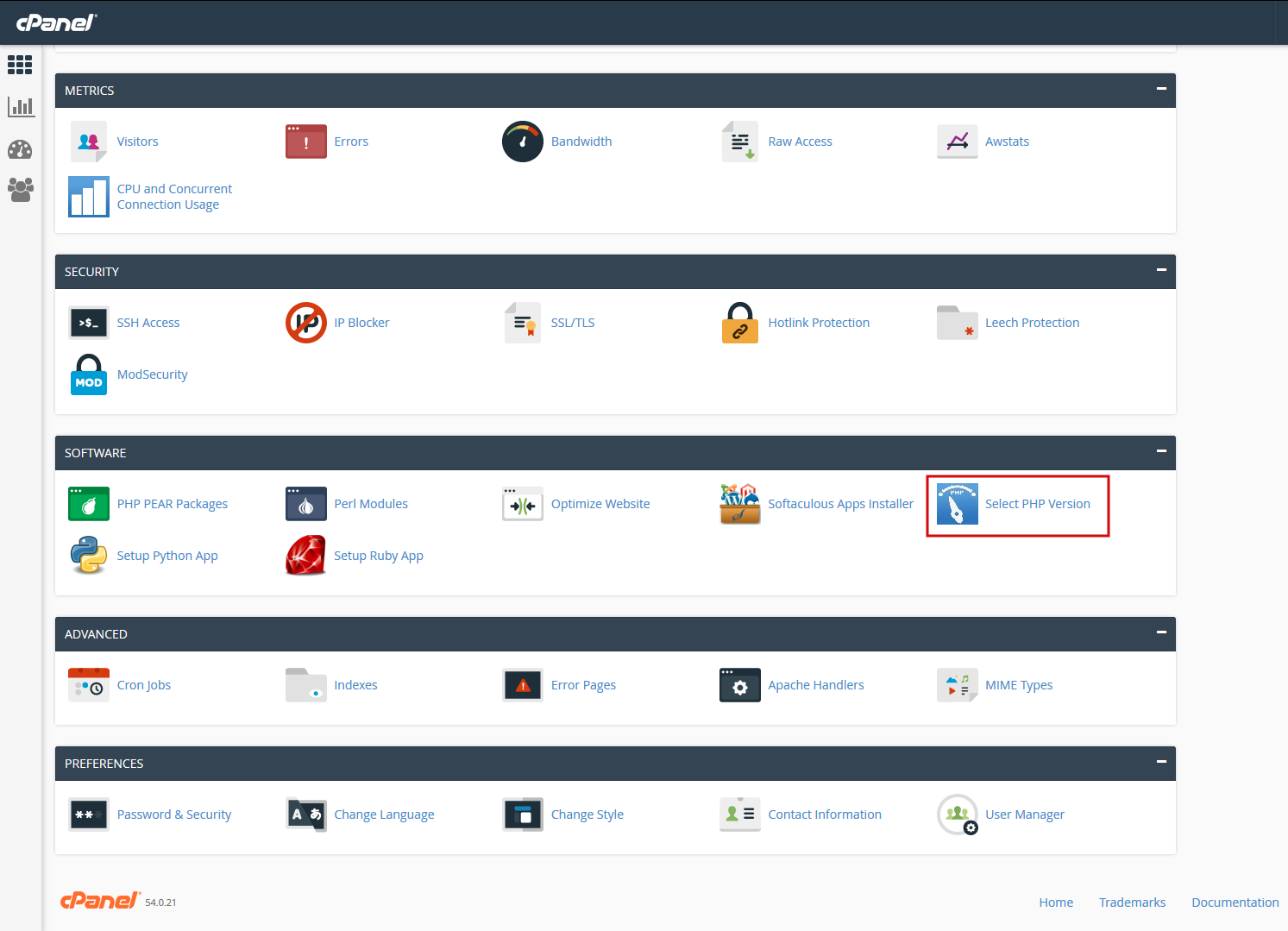Click the ModSecurity MOD icon
1288x931 pixels.
pos(89,374)
